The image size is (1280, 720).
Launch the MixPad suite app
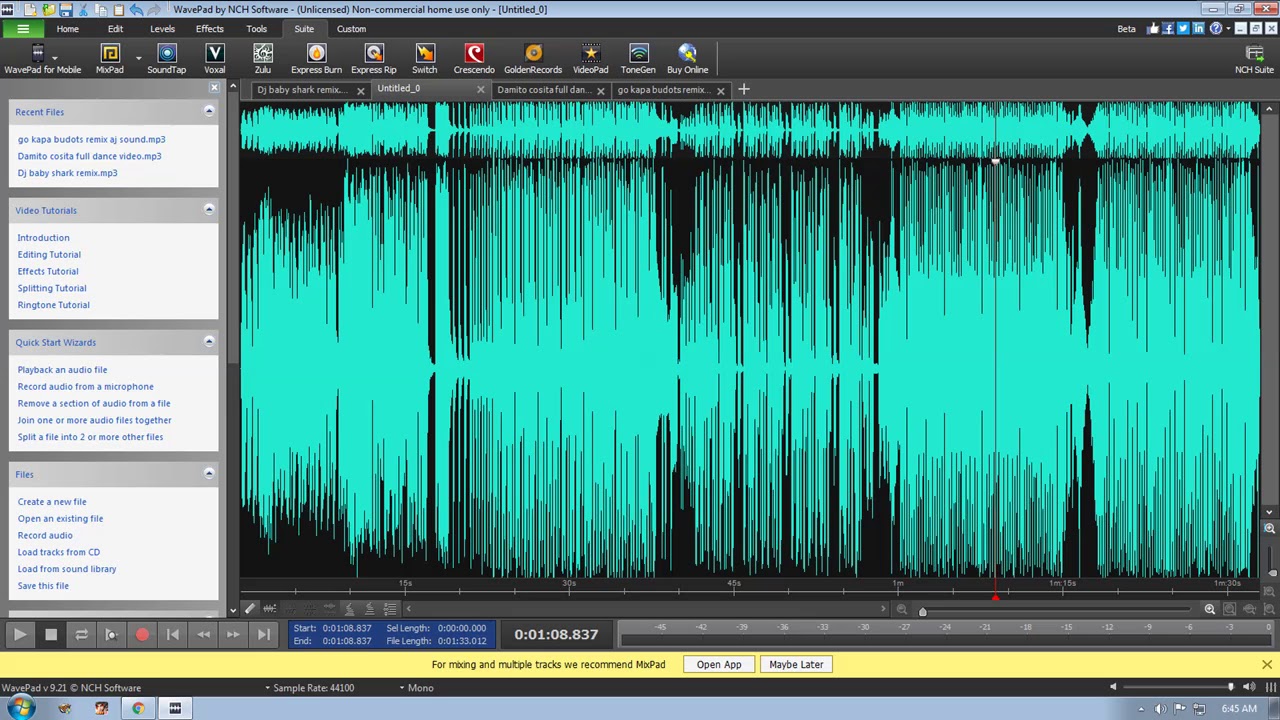tap(110, 59)
